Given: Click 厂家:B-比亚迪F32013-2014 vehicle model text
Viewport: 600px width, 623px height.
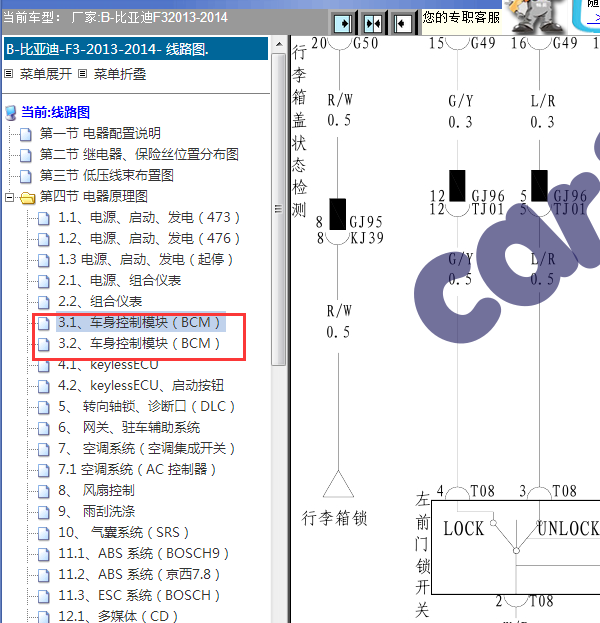Looking at the screenshot, I should [150, 18].
